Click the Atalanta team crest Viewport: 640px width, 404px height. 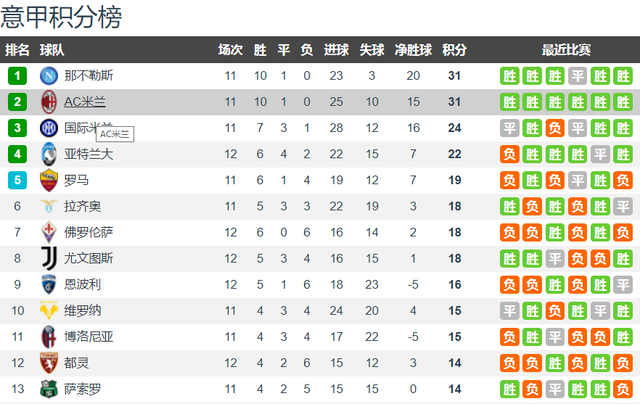pos(49,154)
